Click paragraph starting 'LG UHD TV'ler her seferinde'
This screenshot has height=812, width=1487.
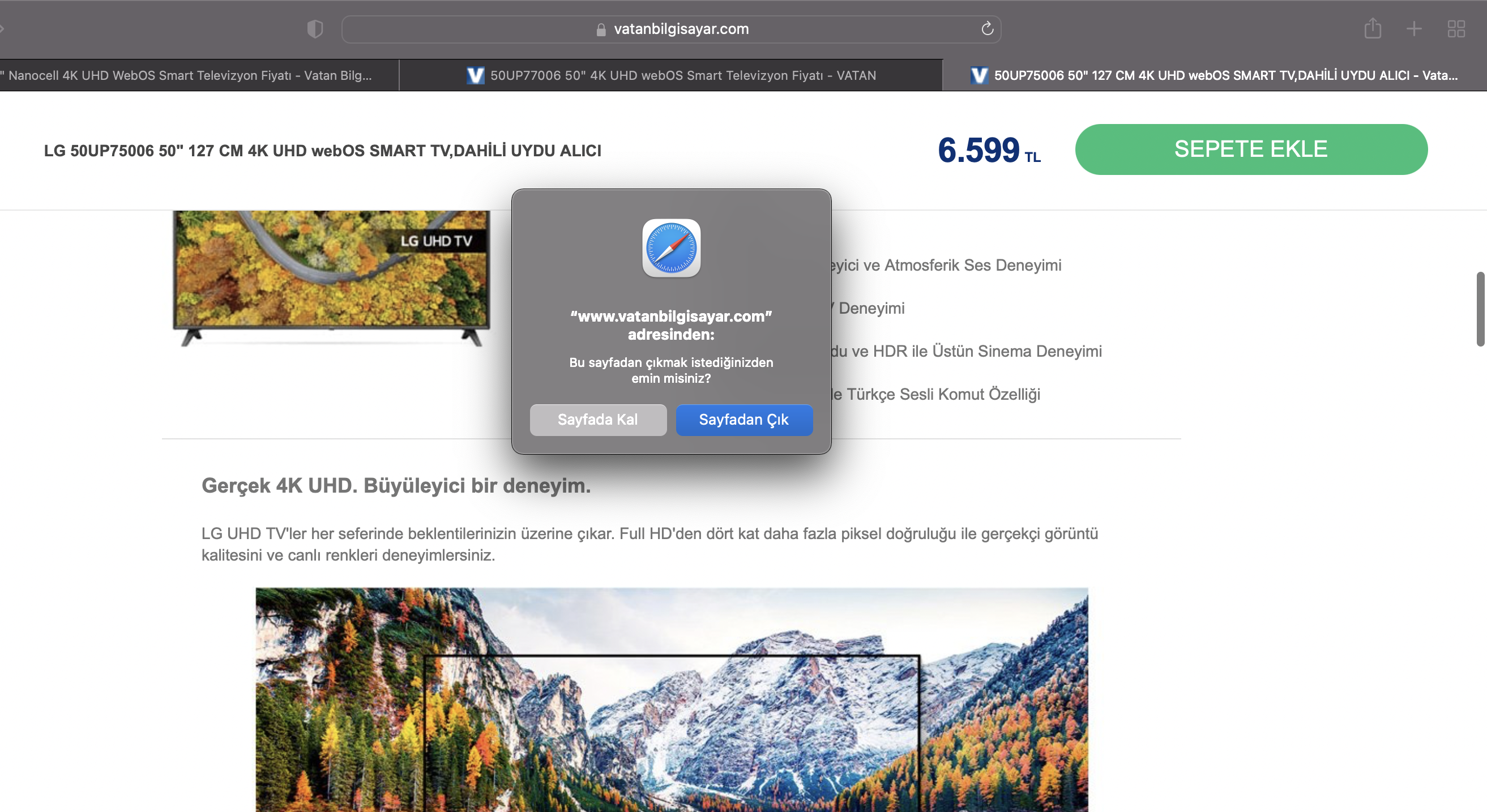[650, 544]
